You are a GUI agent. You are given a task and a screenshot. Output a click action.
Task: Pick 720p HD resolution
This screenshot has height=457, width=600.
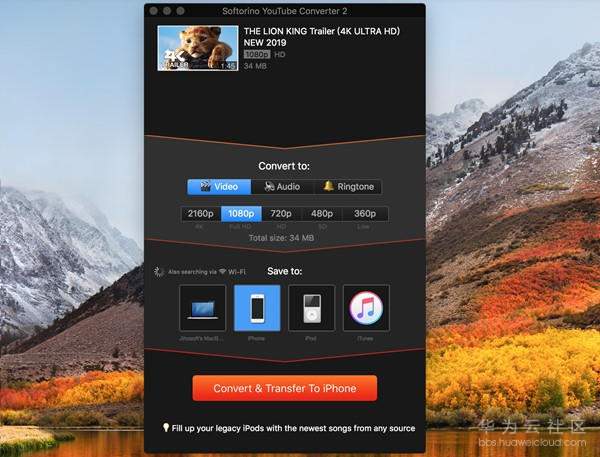(281, 214)
